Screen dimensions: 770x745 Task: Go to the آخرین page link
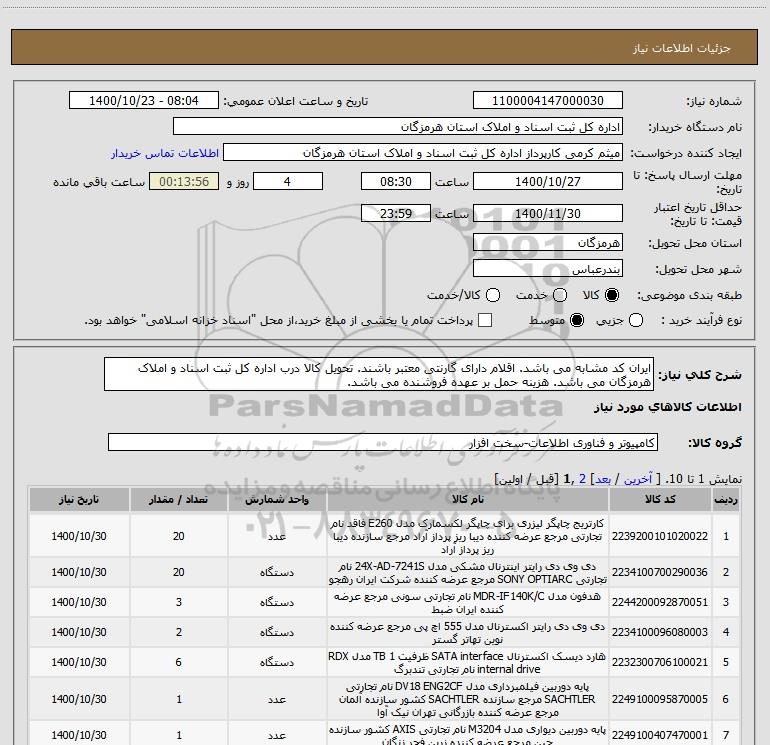(637, 479)
